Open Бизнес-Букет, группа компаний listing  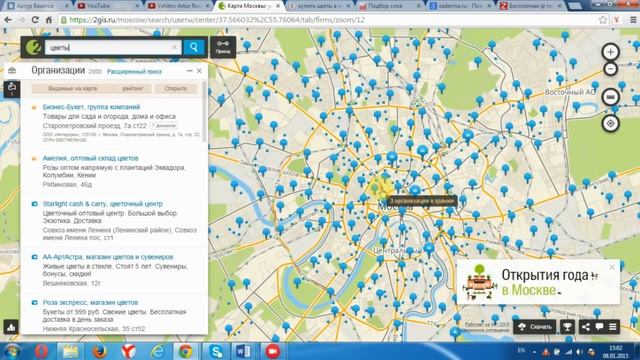[x=91, y=107]
